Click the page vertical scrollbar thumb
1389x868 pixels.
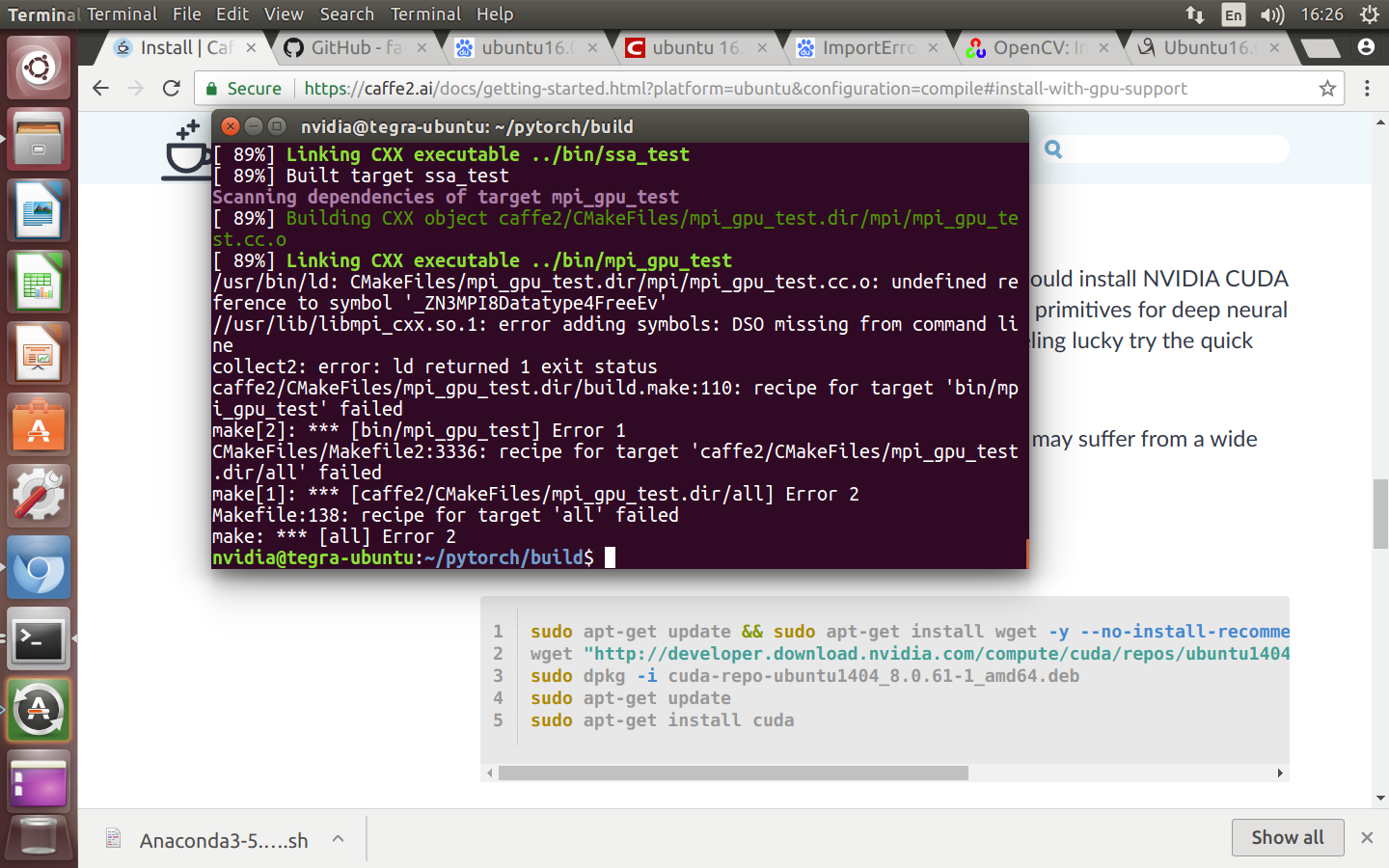click(x=1380, y=513)
